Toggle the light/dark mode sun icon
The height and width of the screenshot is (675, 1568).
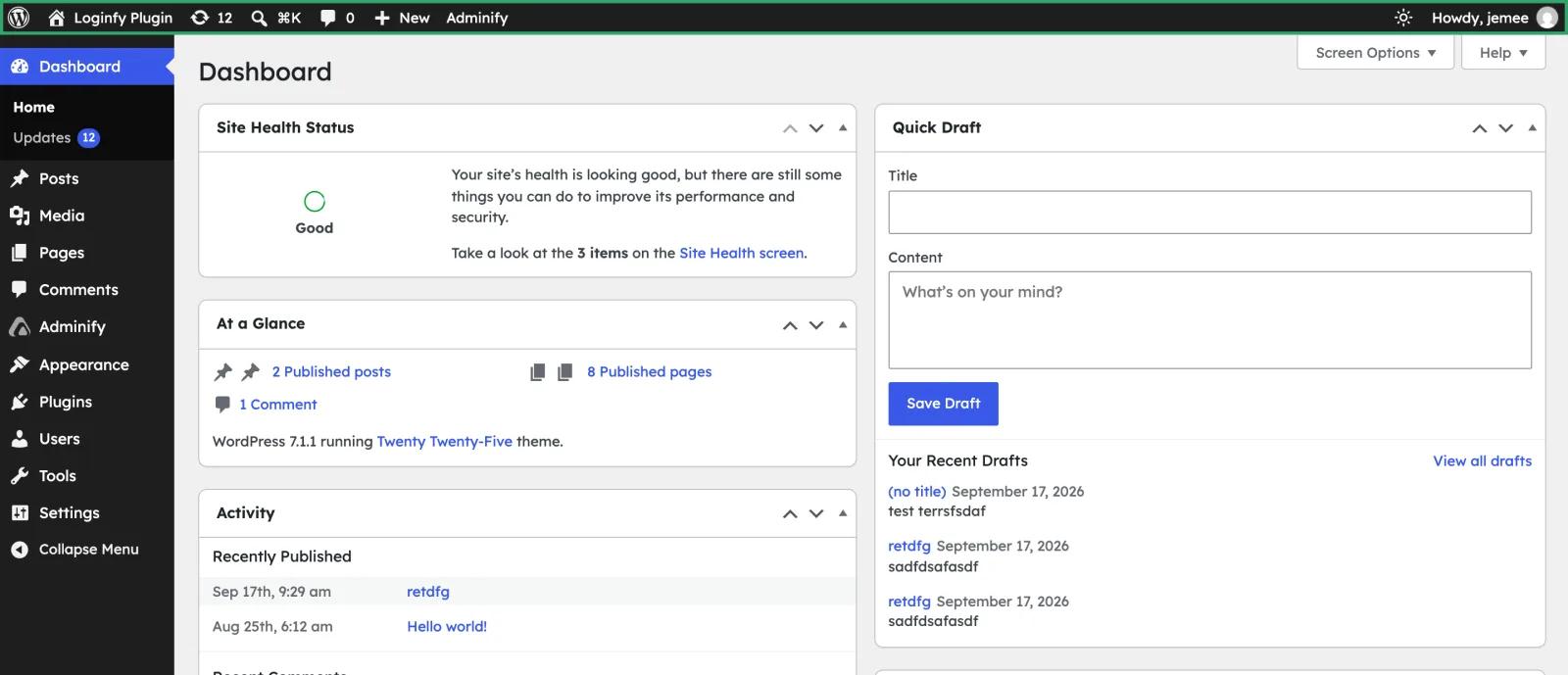pos(1403,18)
